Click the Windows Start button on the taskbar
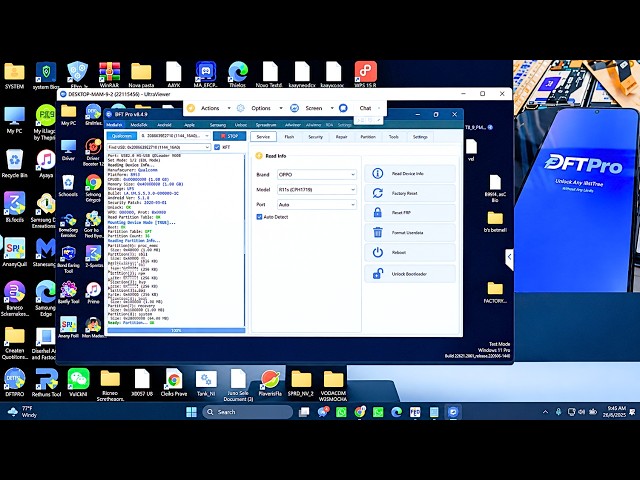 coord(191,412)
